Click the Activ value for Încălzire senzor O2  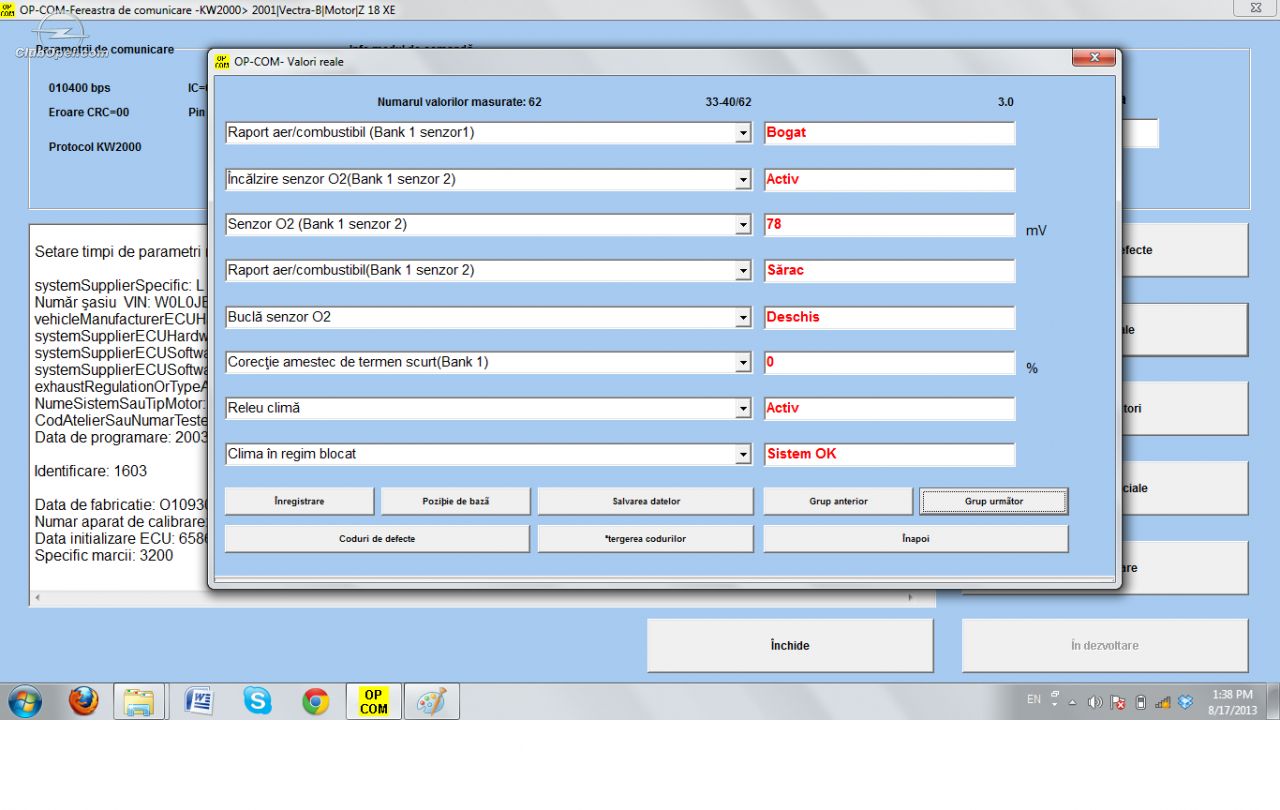click(889, 180)
